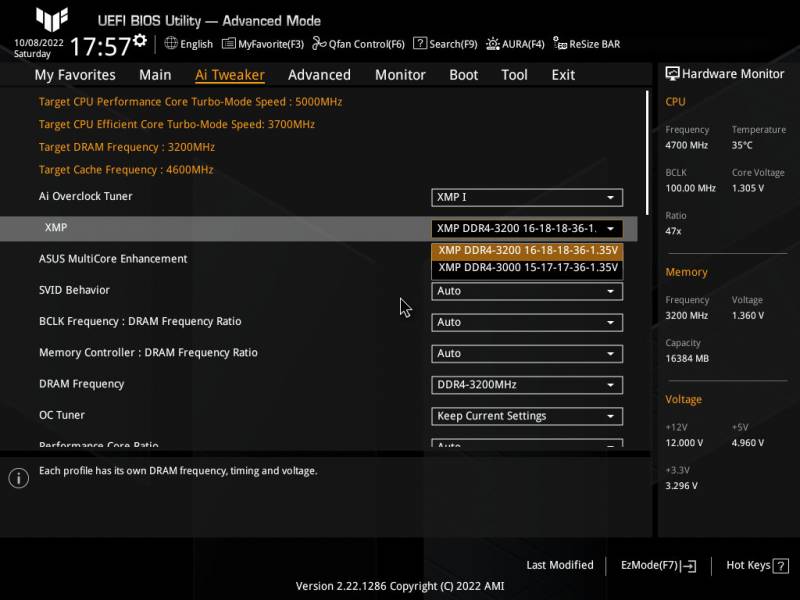Select the Ai Overclock Tuner label
800x600 pixels.
tap(85, 196)
